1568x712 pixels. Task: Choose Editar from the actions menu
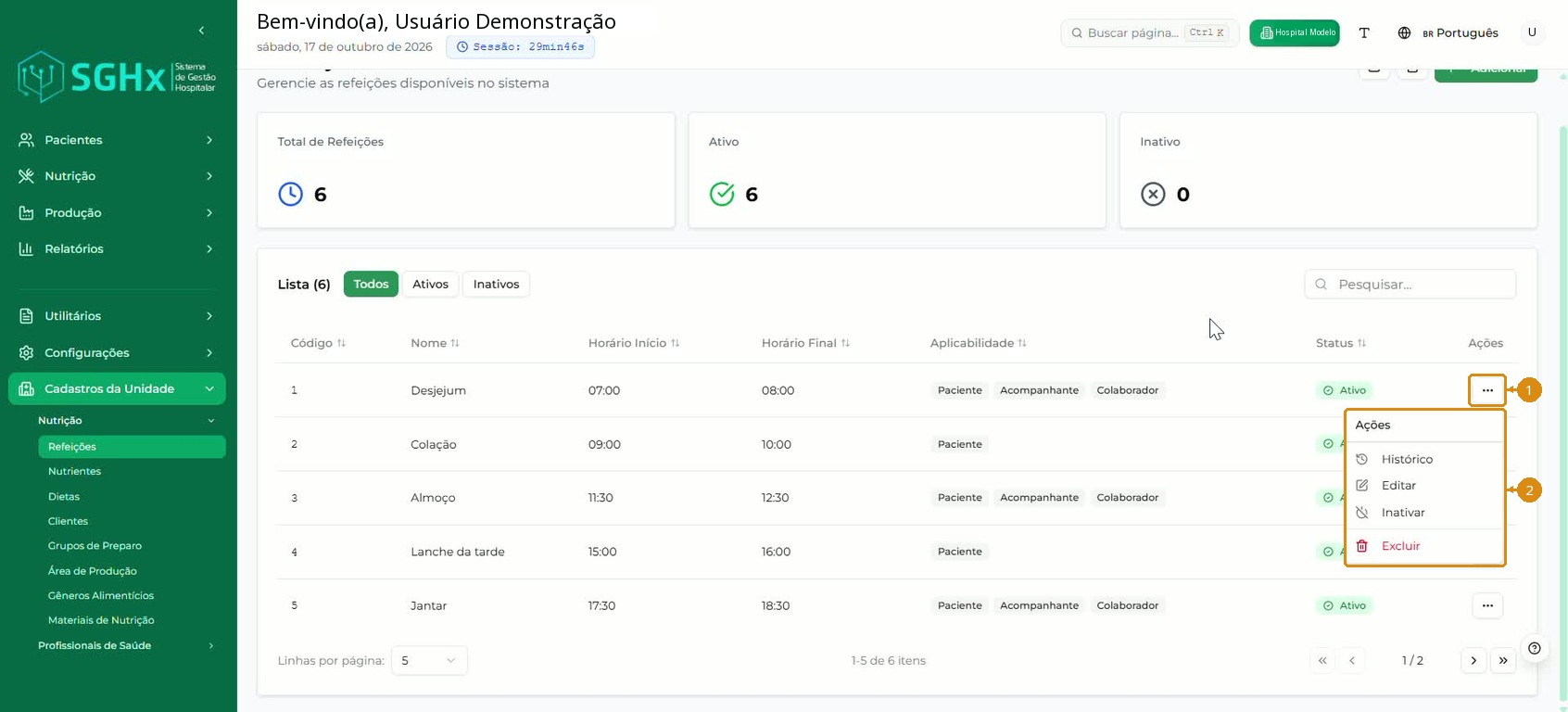1424,486
